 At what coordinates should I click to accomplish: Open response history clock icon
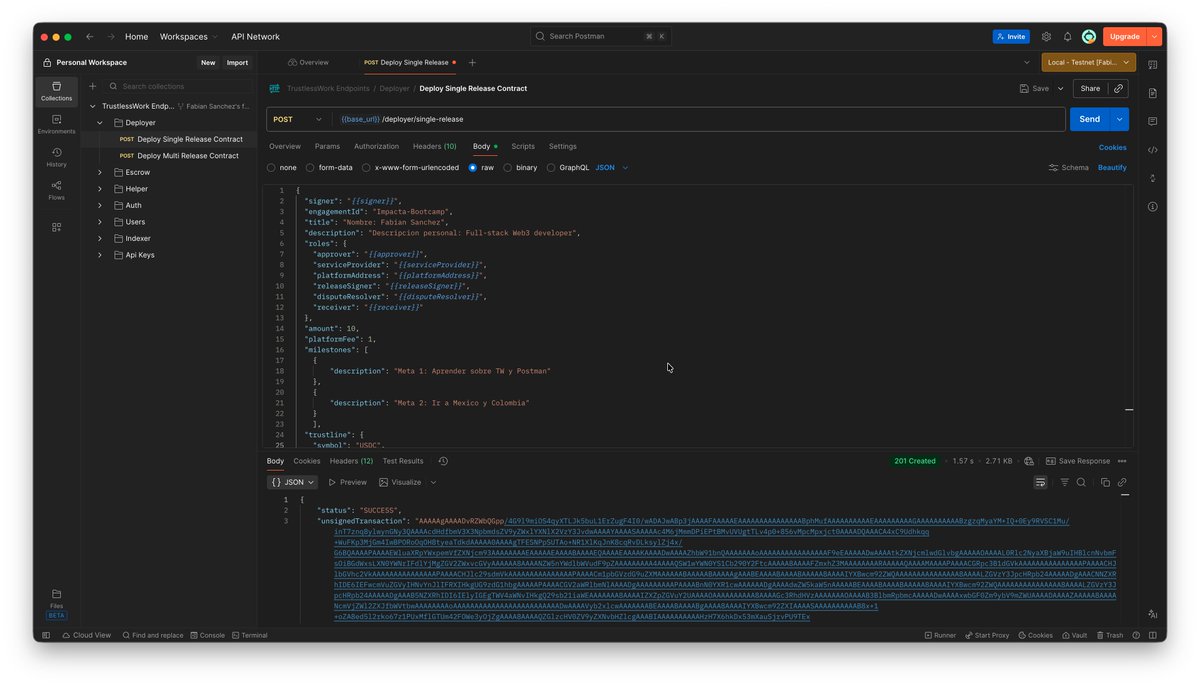click(443, 461)
